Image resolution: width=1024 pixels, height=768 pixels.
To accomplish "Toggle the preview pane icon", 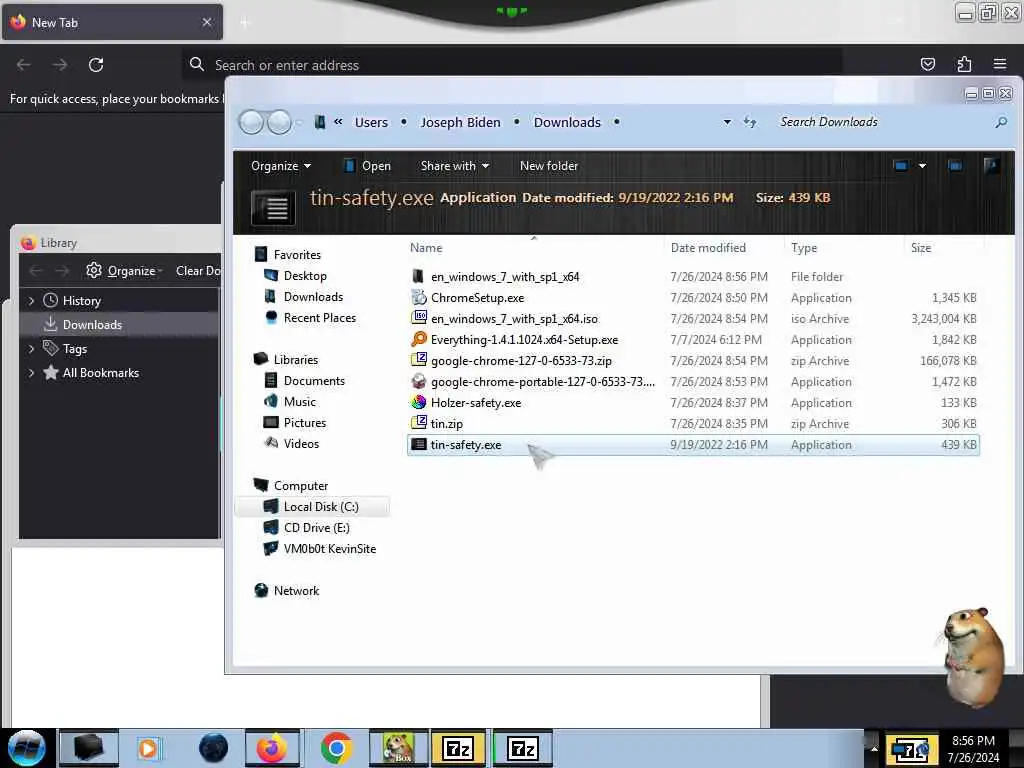I will 955,166.
